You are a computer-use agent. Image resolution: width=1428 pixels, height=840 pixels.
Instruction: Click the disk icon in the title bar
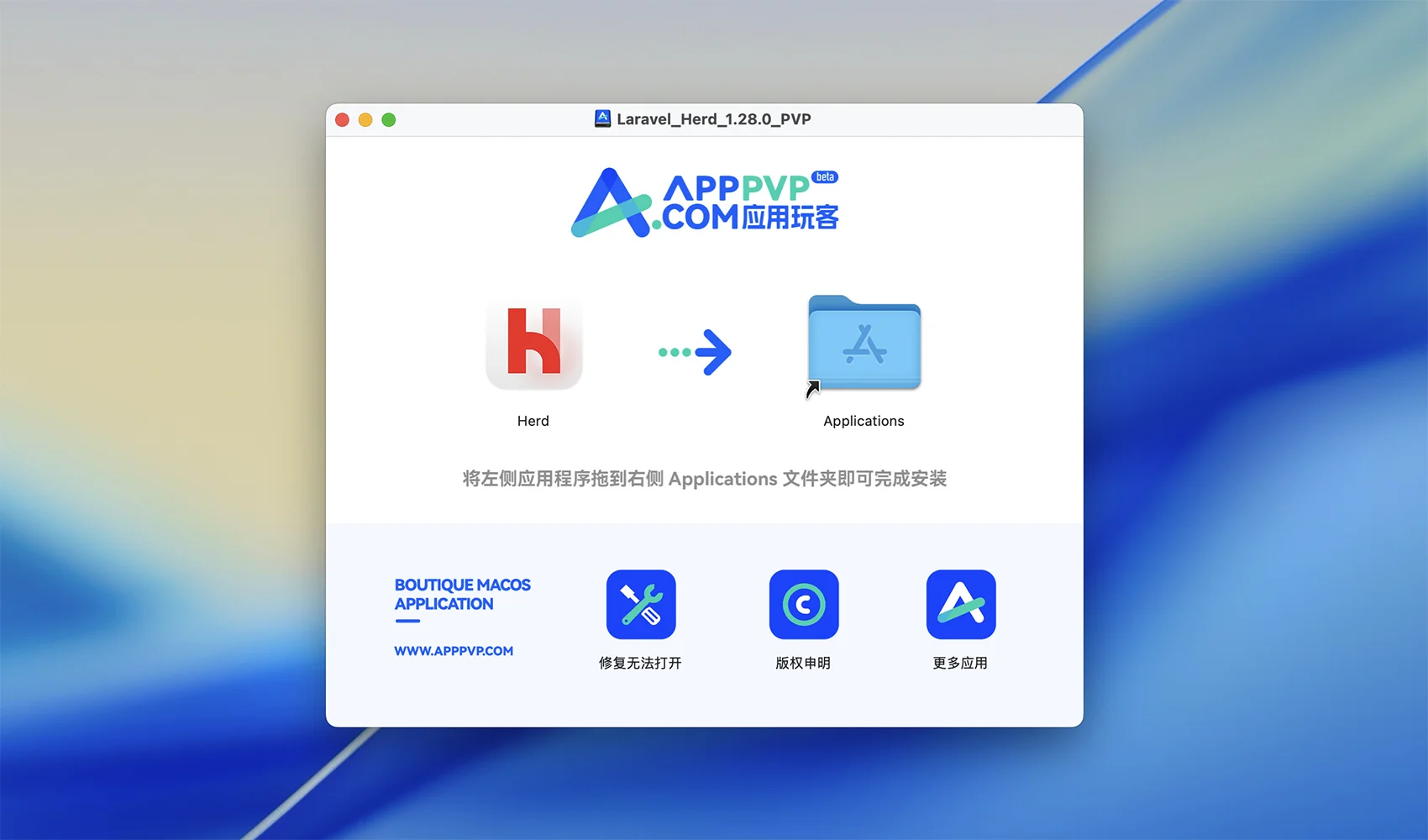pyautogui.click(x=602, y=119)
